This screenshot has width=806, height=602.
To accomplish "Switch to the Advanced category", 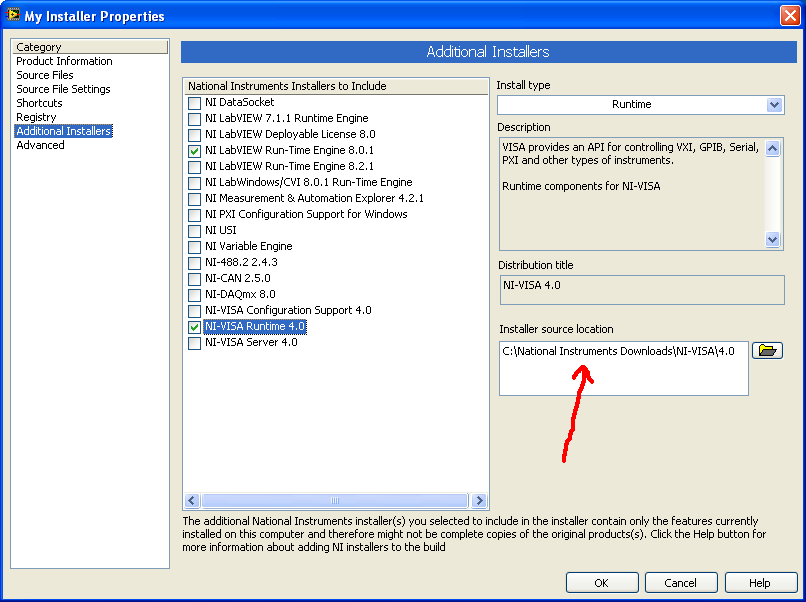I will tap(40, 145).
